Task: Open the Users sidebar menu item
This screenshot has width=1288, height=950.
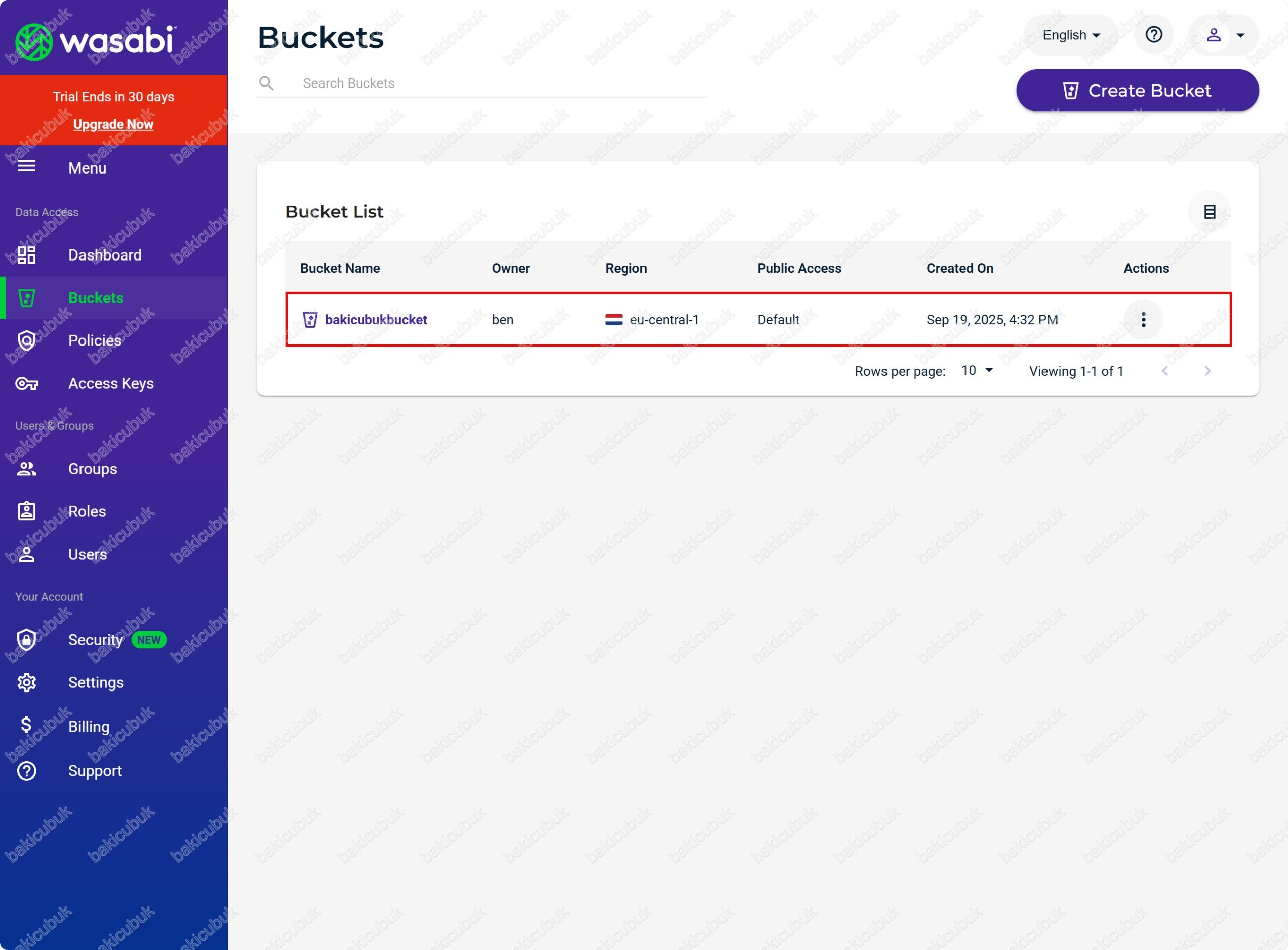Action: pyautogui.click(x=88, y=554)
